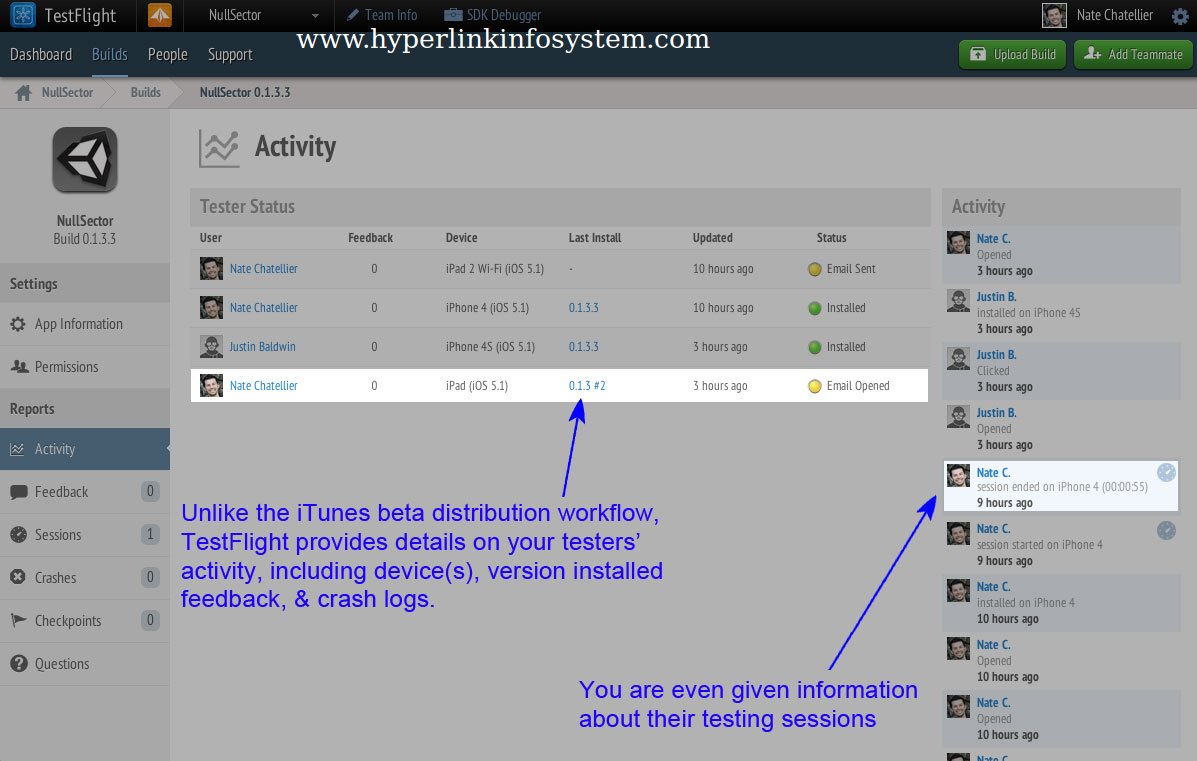
Task: Go to the Dashboard tab
Action: [x=40, y=54]
